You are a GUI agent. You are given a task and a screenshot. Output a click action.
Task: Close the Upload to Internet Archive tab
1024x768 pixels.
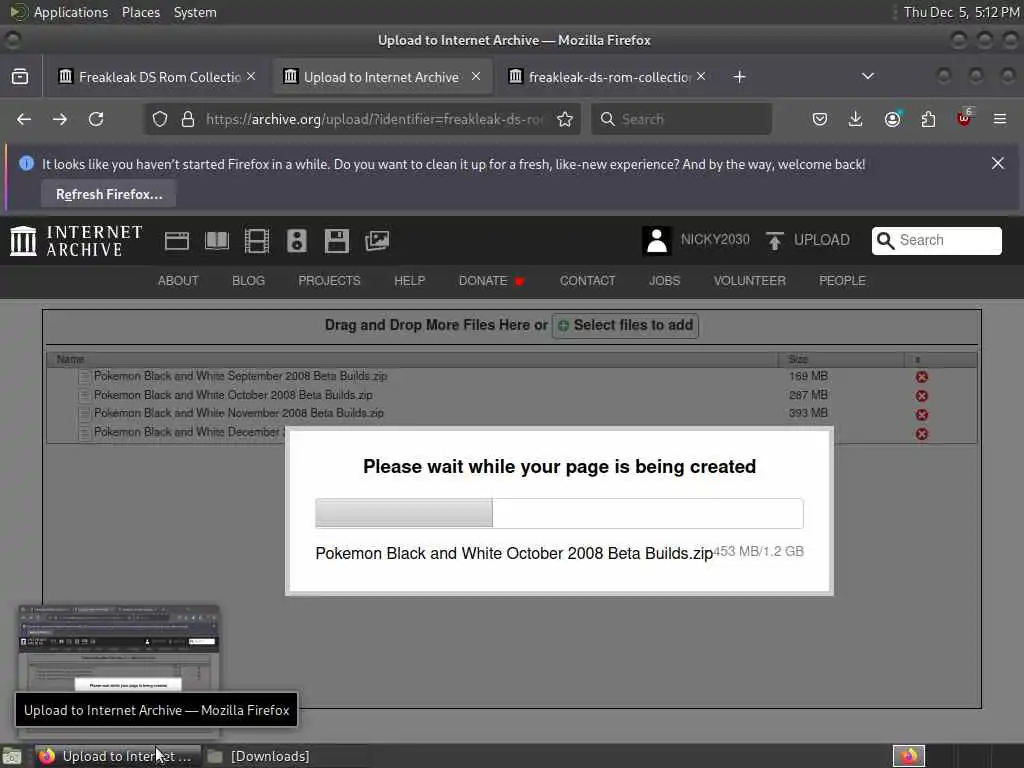pyautogui.click(x=476, y=76)
